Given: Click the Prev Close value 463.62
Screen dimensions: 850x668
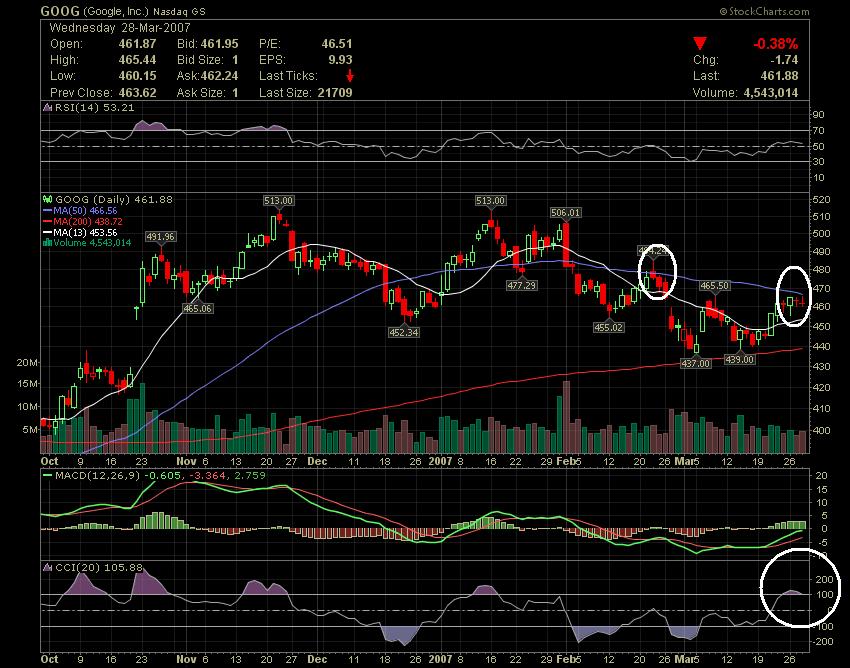Looking at the screenshot, I should 137,93.
